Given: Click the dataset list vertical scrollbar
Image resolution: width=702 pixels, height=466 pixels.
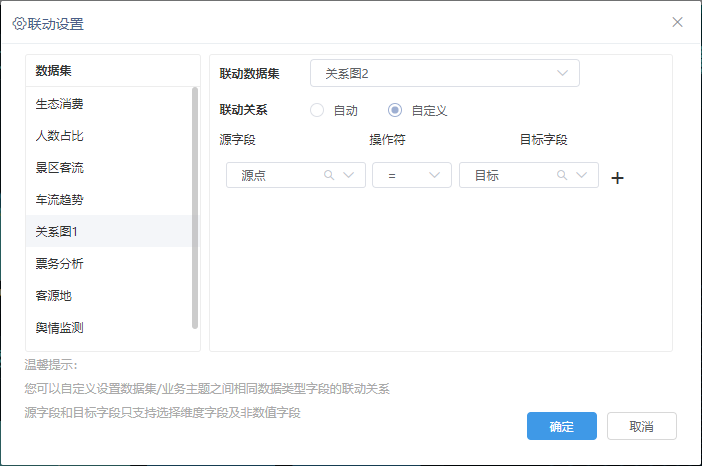Looking at the screenshot, I should [x=195, y=208].
